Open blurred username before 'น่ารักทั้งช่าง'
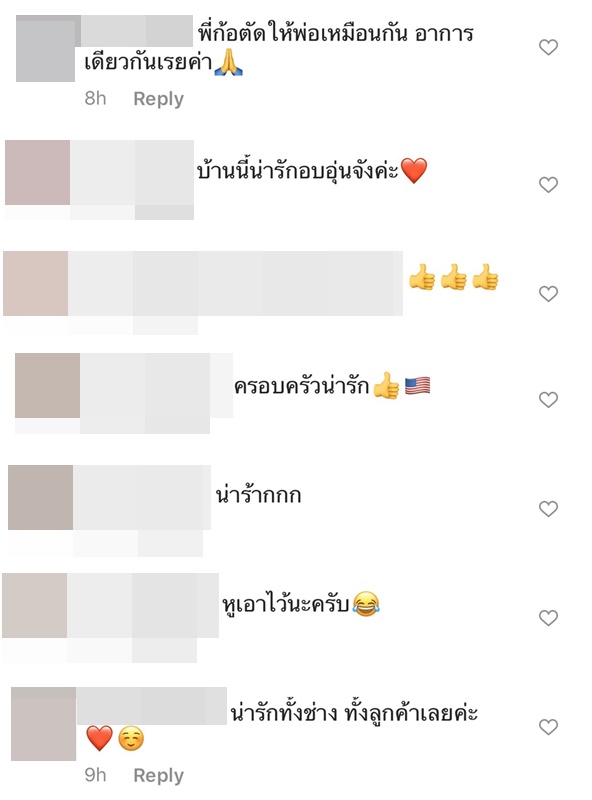This screenshot has width=592, height=800. click(x=152, y=706)
